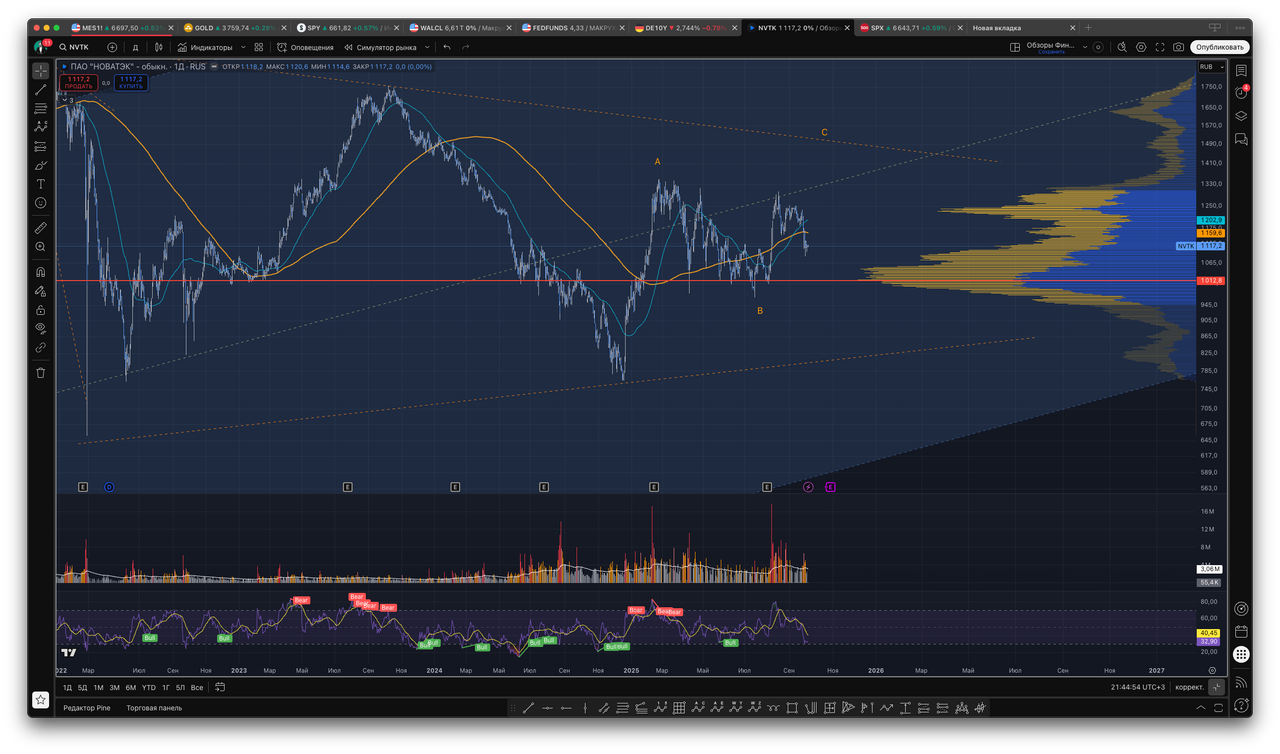Click the Опубликовать button
This screenshot has height=754, width=1280.
1219,47
